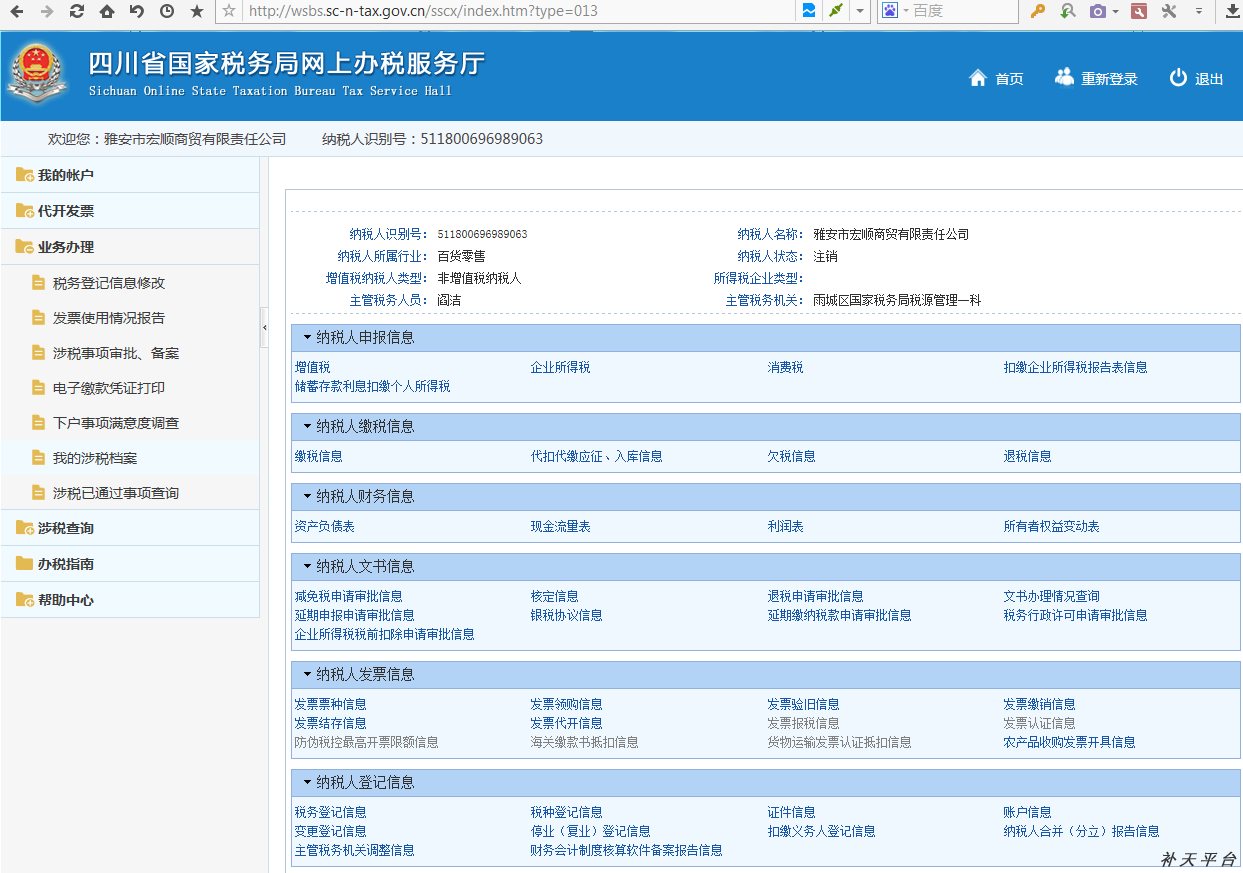This screenshot has height=873, width=1243.
Task: Open browsing history clock icon
Action: click(166, 11)
